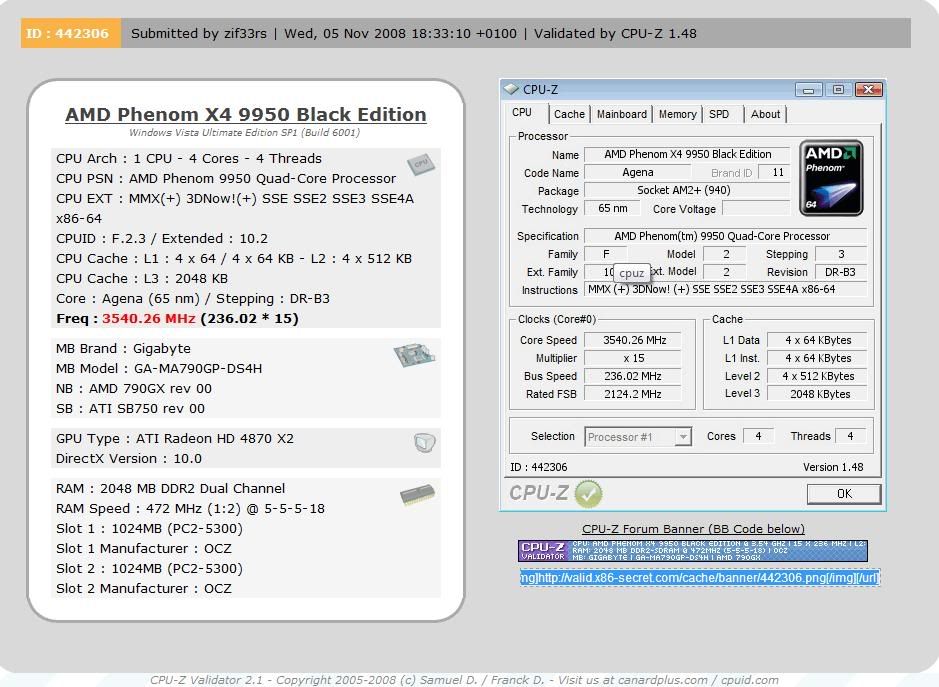This screenshot has height=687, width=939.
Task: Maximize the CPU-Z window
Action: coord(838,90)
